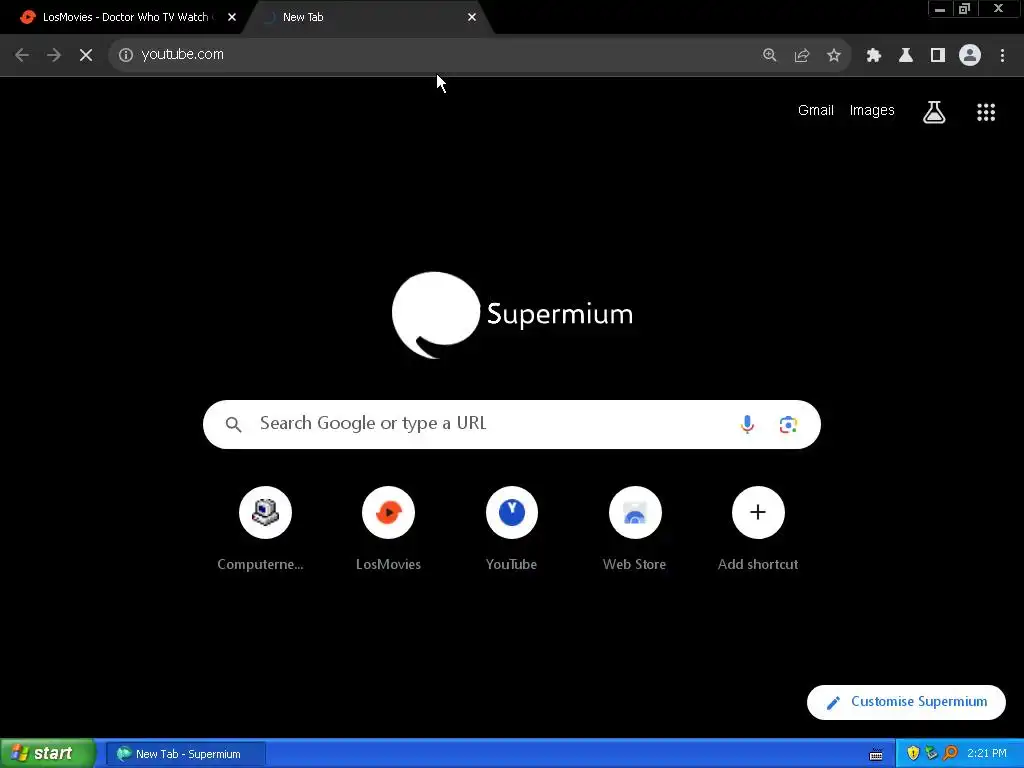Open the labs flask icon on page
Screen dimensions: 1024x768
[934, 112]
